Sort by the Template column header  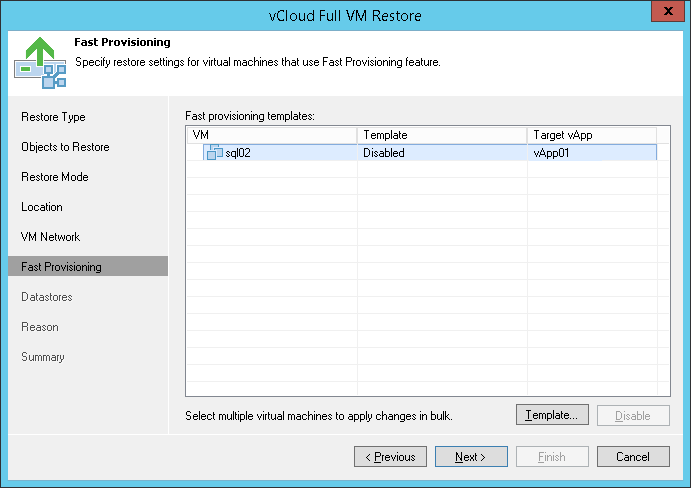point(442,135)
